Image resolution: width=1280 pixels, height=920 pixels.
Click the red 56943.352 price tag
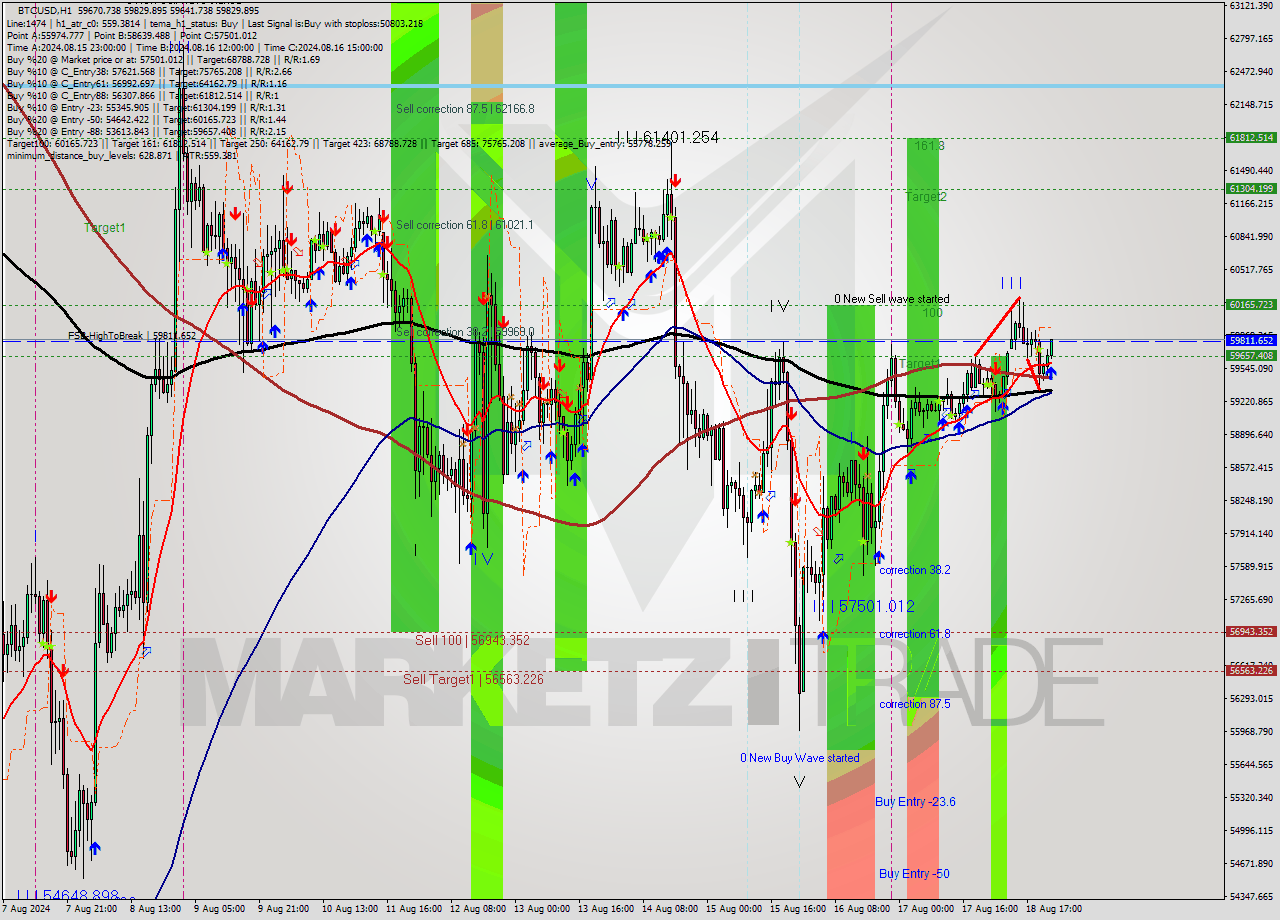(x=1251, y=632)
